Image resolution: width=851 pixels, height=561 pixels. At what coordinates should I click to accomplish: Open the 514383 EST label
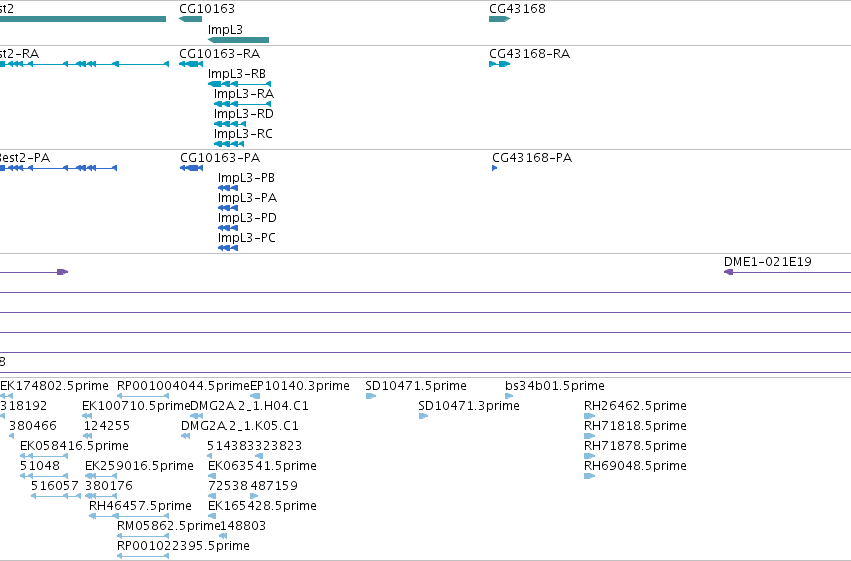(231, 446)
